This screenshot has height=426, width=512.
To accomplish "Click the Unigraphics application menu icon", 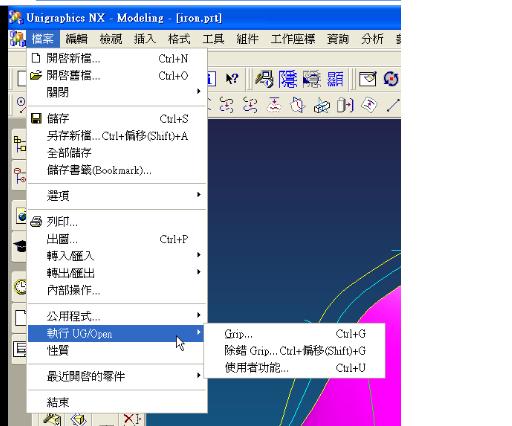I will click(17, 39).
